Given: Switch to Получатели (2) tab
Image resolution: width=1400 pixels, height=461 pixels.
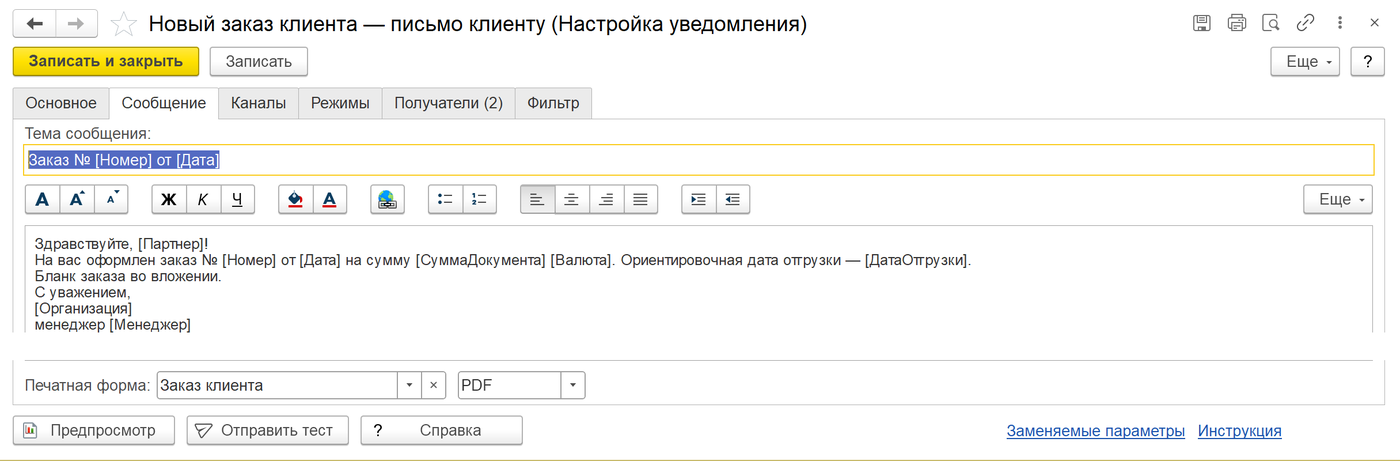Looking at the screenshot, I should (448, 103).
